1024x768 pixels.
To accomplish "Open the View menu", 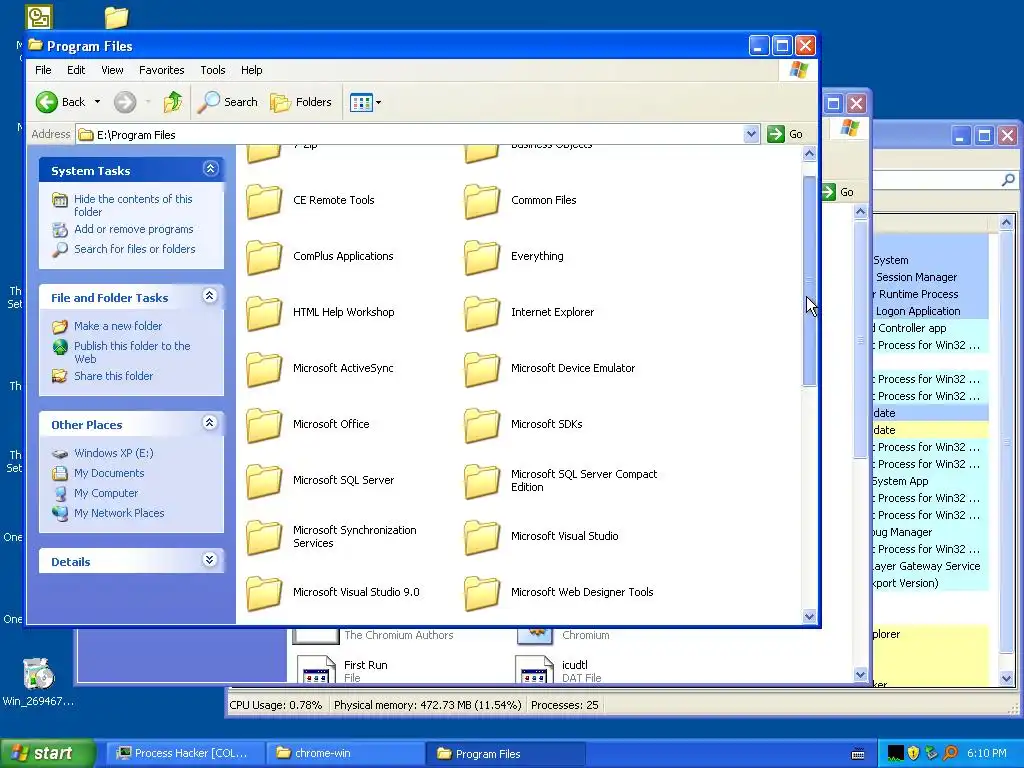I will coord(112,70).
